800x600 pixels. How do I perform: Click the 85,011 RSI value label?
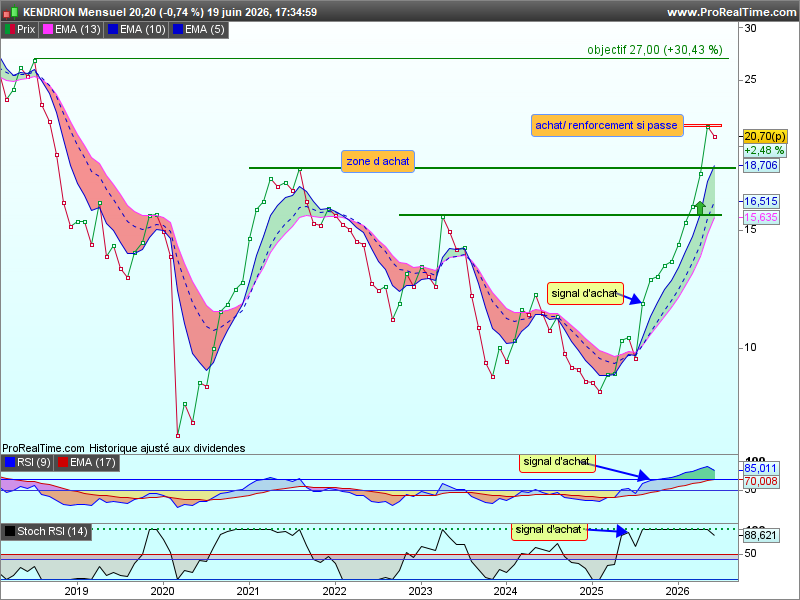[761, 468]
